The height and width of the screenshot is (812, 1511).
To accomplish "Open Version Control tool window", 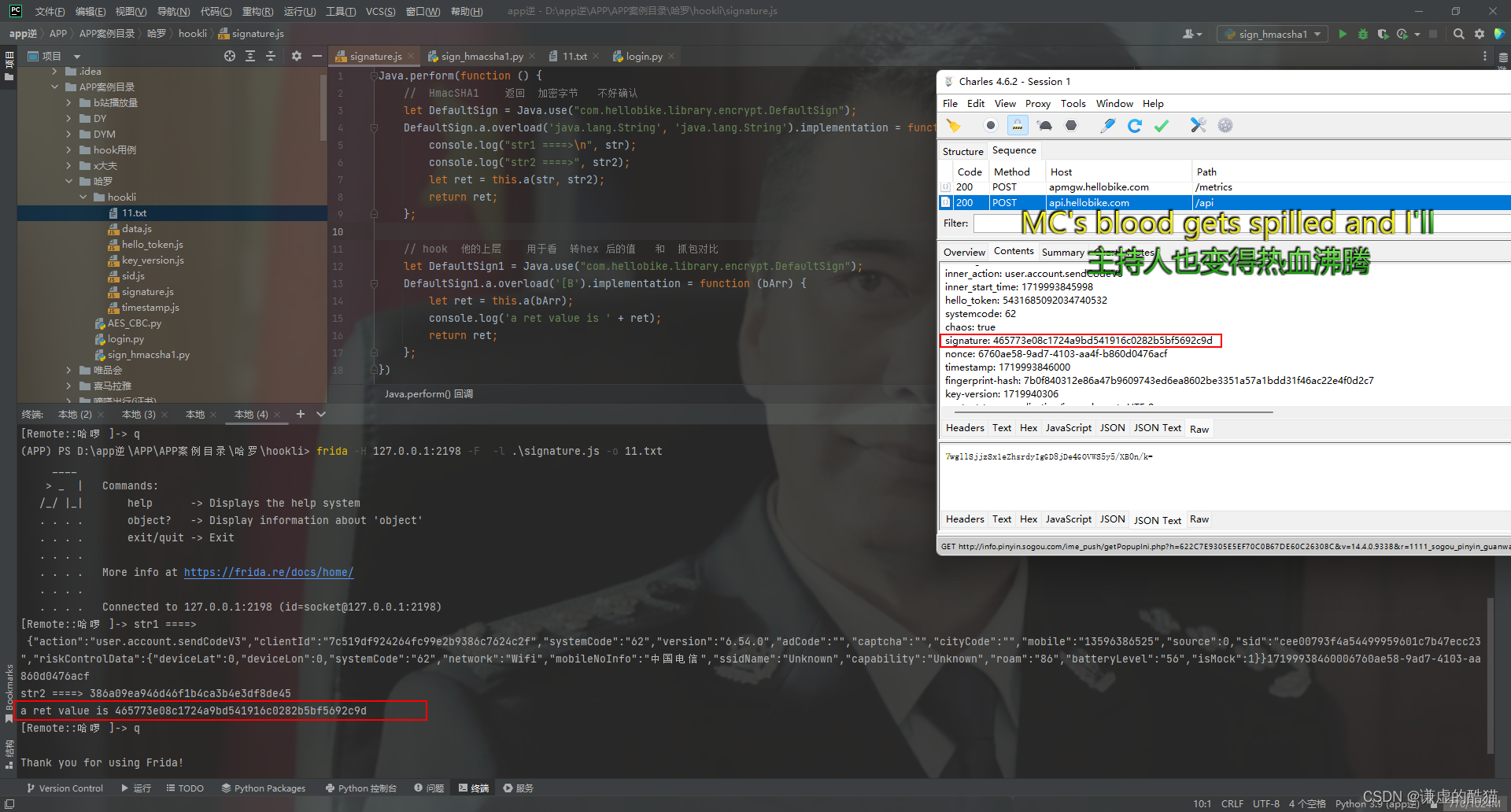I will point(65,788).
